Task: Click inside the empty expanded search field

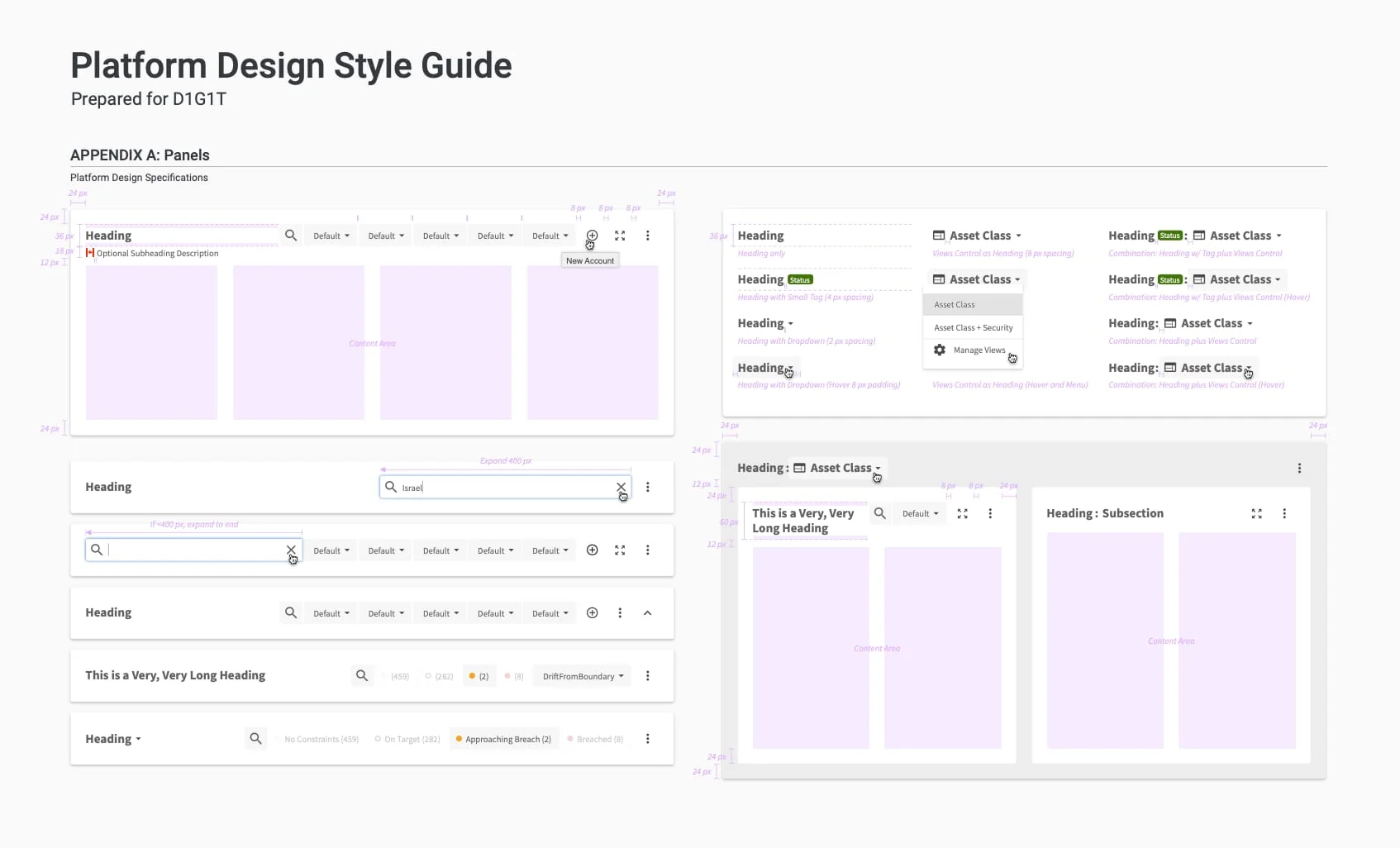Action: click(193, 550)
